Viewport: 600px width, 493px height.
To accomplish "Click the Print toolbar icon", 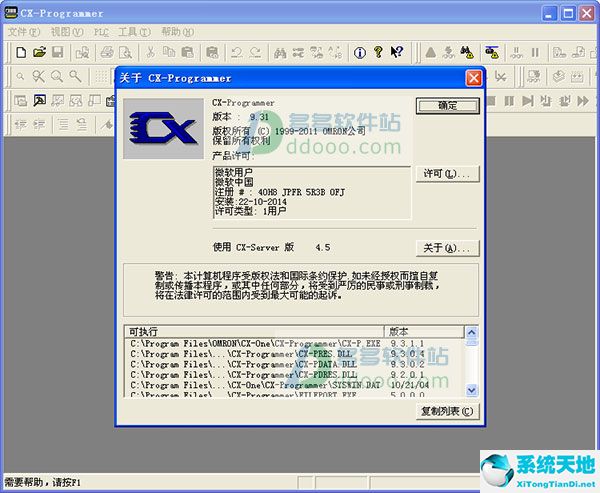I will [107, 52].
